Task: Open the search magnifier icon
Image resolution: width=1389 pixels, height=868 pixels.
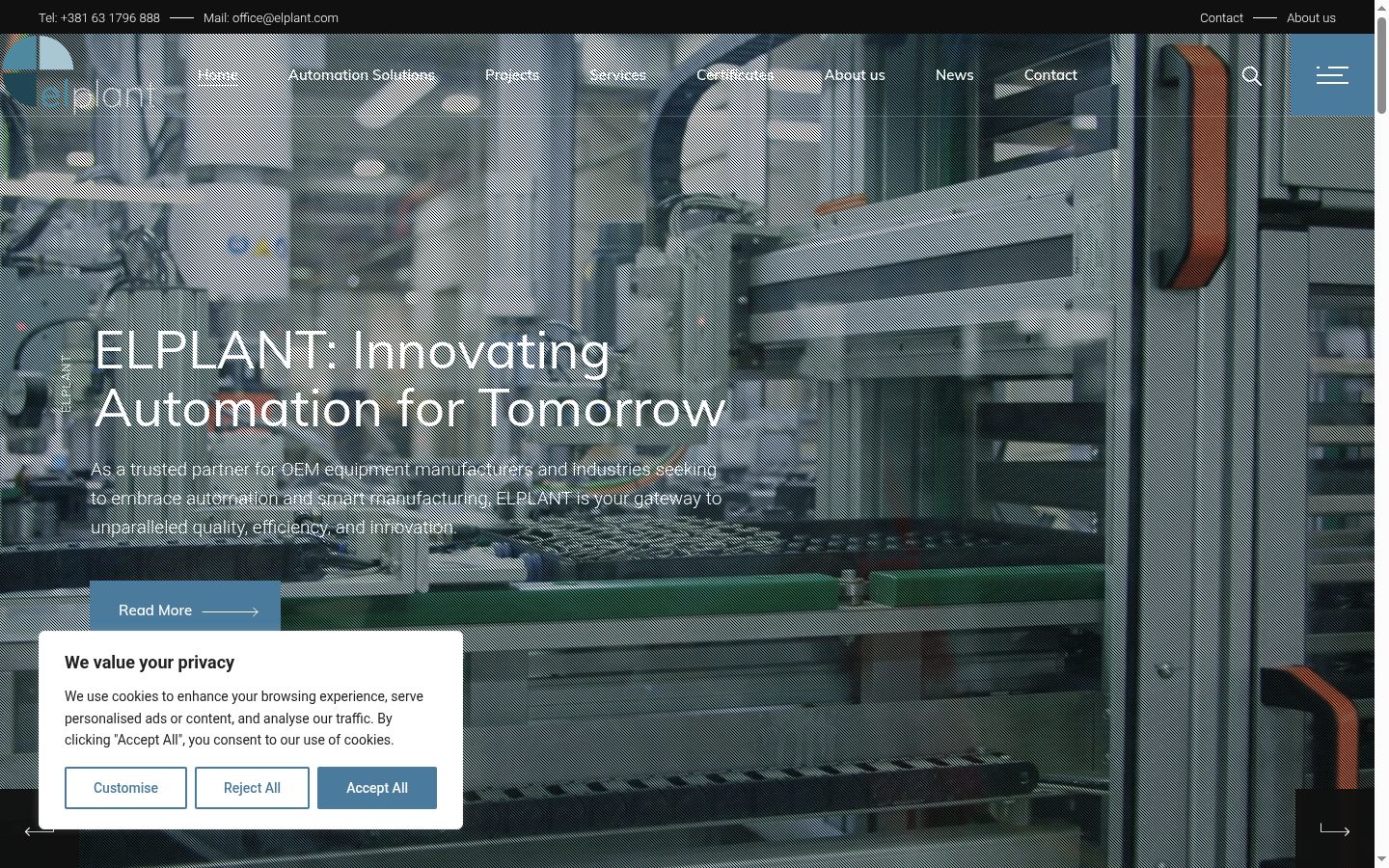Action: coord(1251,75)
